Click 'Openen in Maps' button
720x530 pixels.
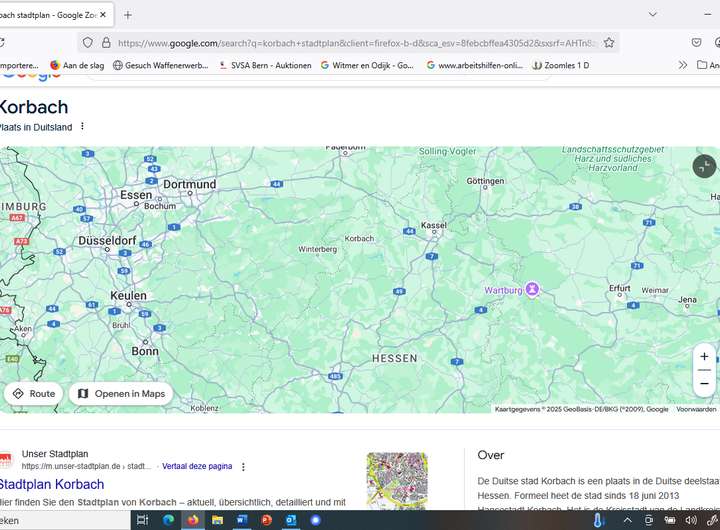coord(121,394)
